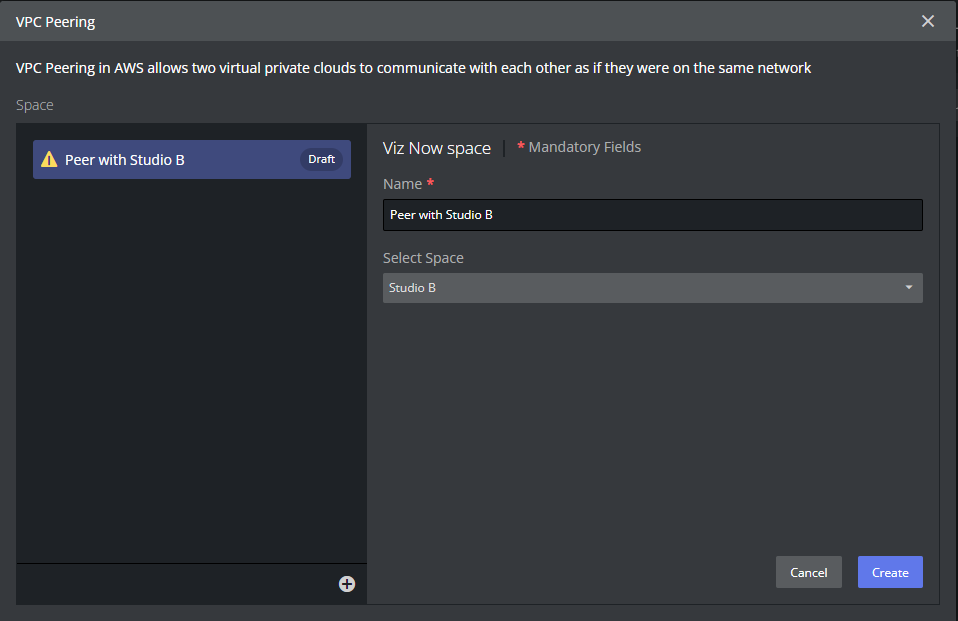Click the VPC Peering description text
958x621 pixels.
click(x=413, y=68)
